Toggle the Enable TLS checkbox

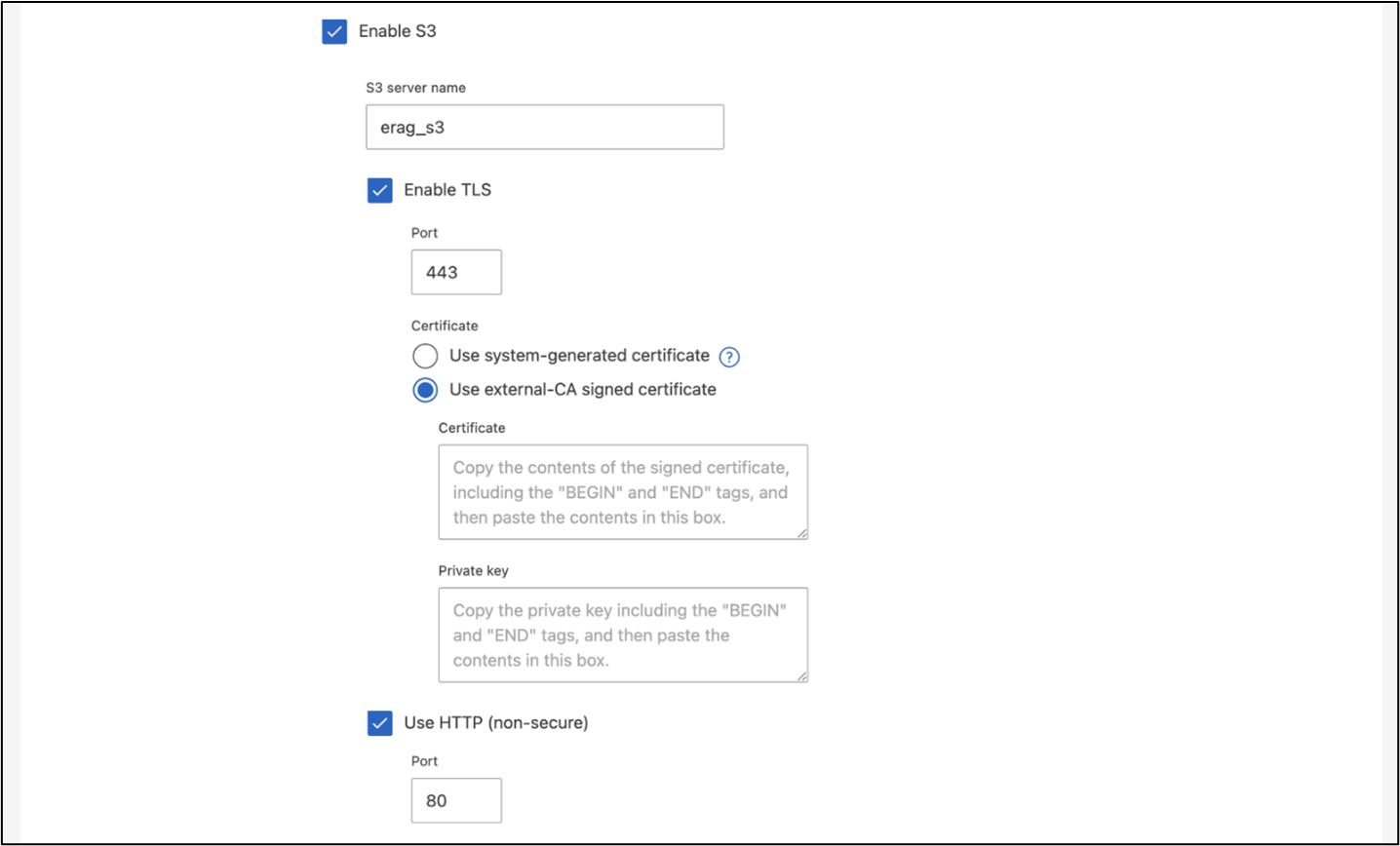click(379, 190)
